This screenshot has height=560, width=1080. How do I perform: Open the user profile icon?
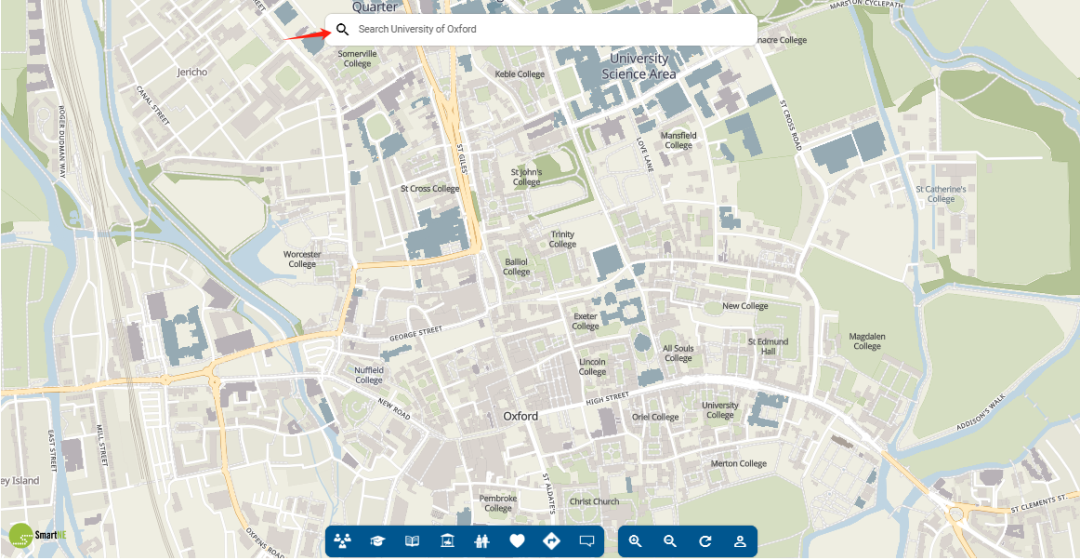(740, 541)
